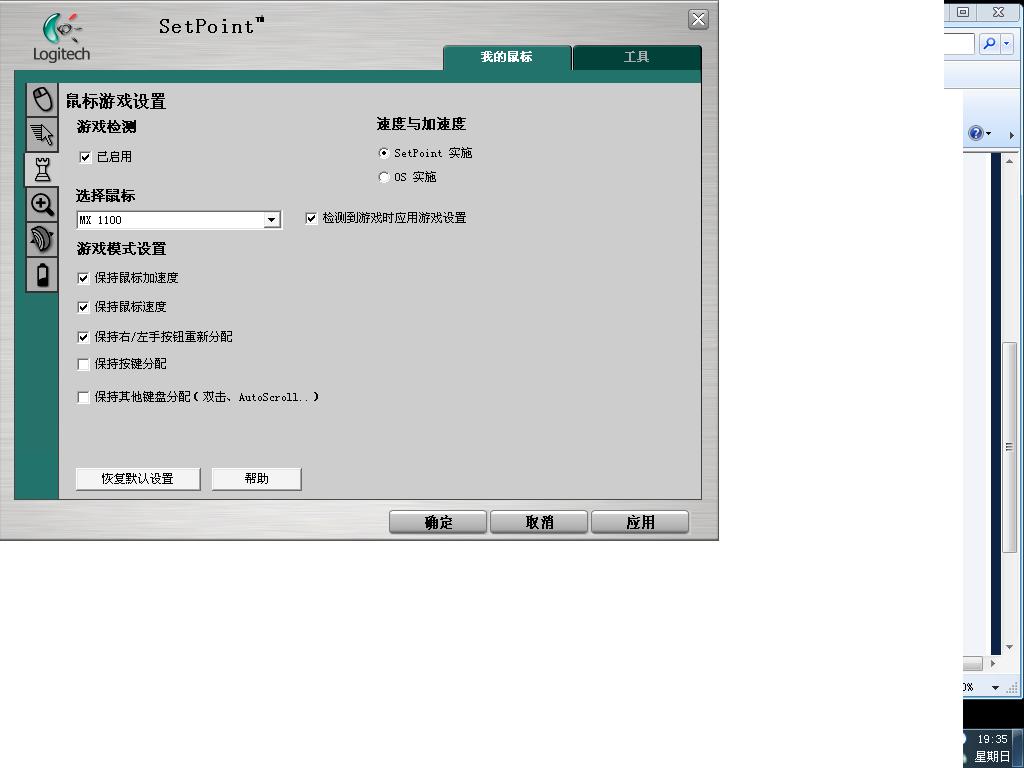Open pointer movement settings via cursor icon
This screenshot has height=768, width=1024.
[x=41, y=134]
